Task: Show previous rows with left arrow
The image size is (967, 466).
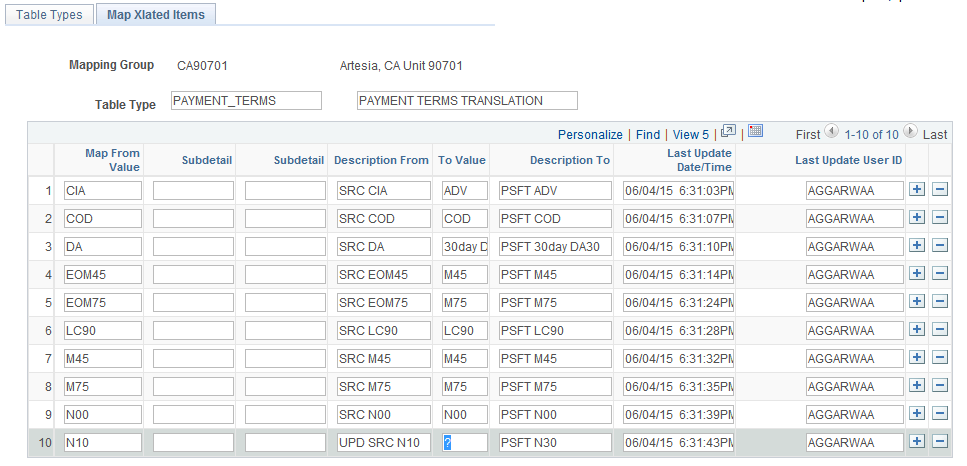Action: click(x=831, y=132)
